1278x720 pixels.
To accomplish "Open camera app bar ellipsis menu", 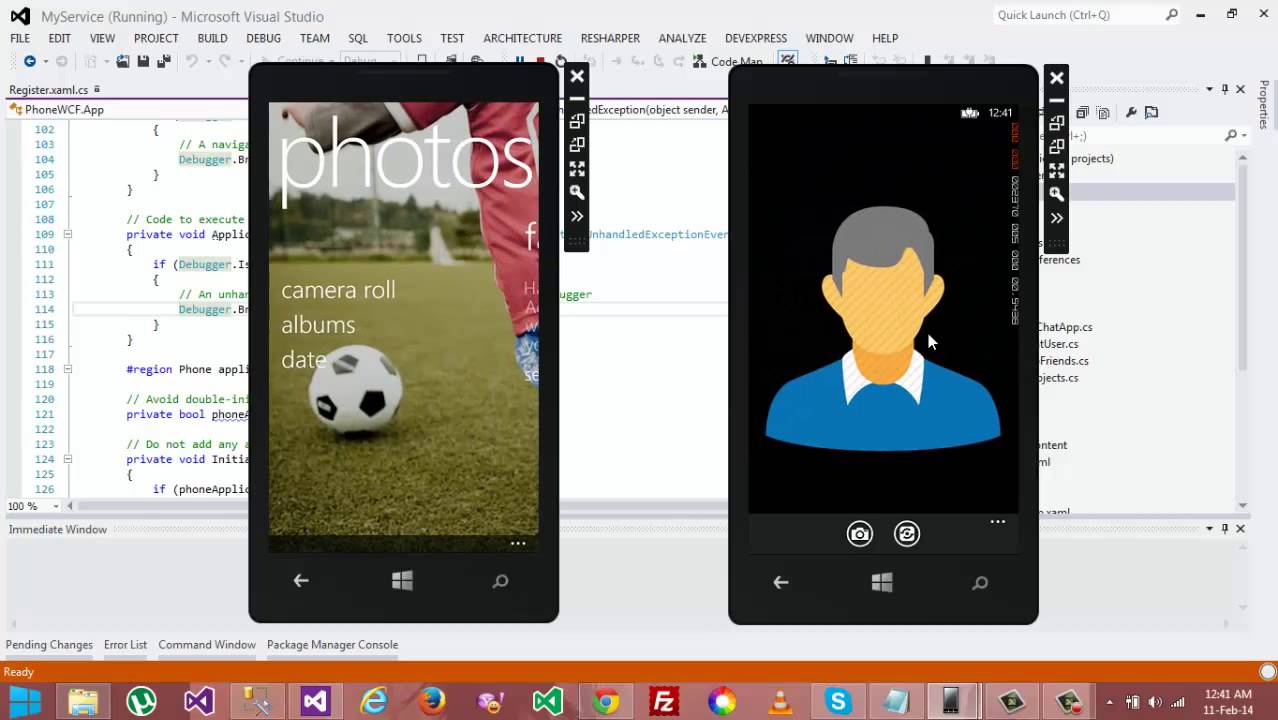I will click(997, 522).
